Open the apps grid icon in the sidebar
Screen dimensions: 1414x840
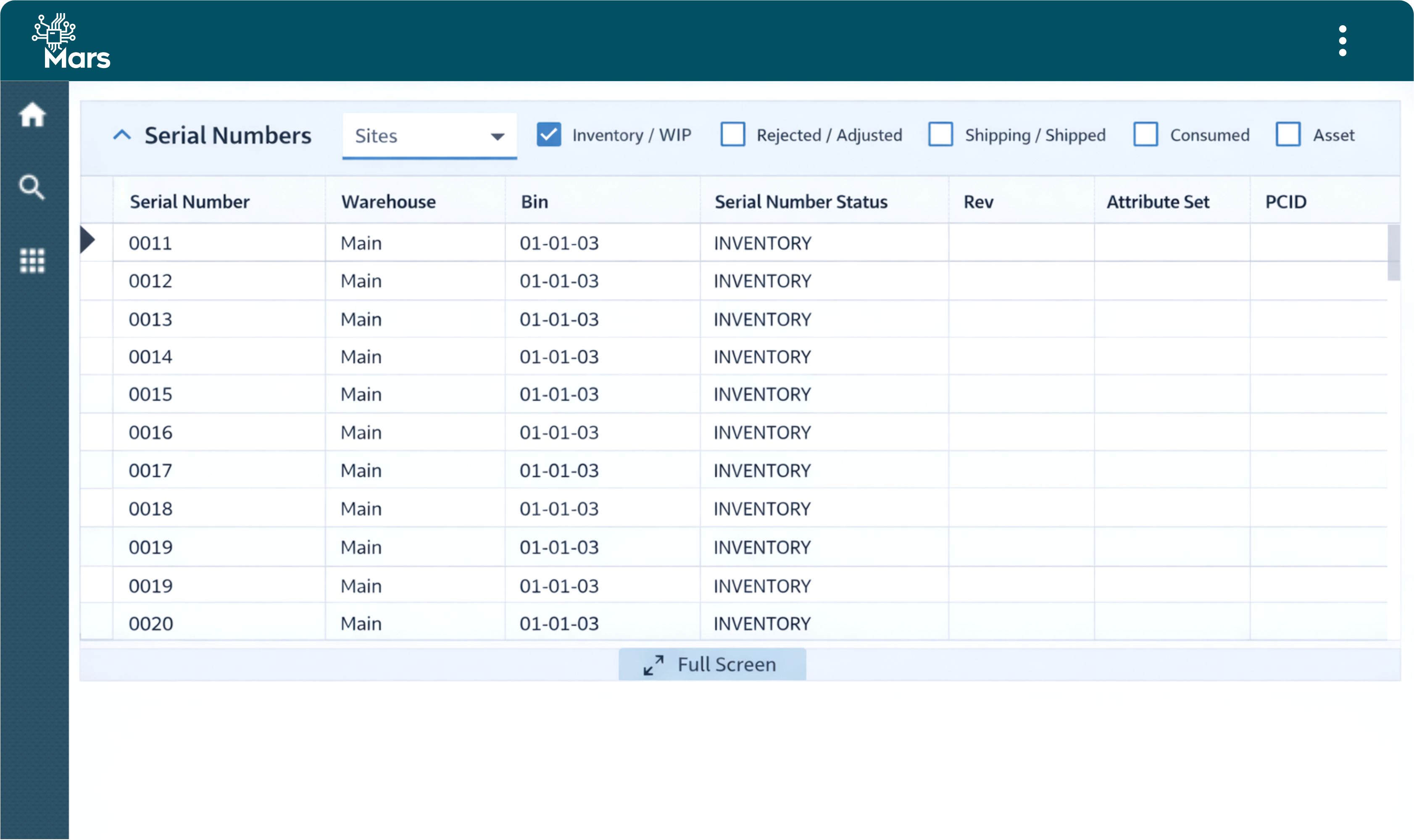pos(32,261)
